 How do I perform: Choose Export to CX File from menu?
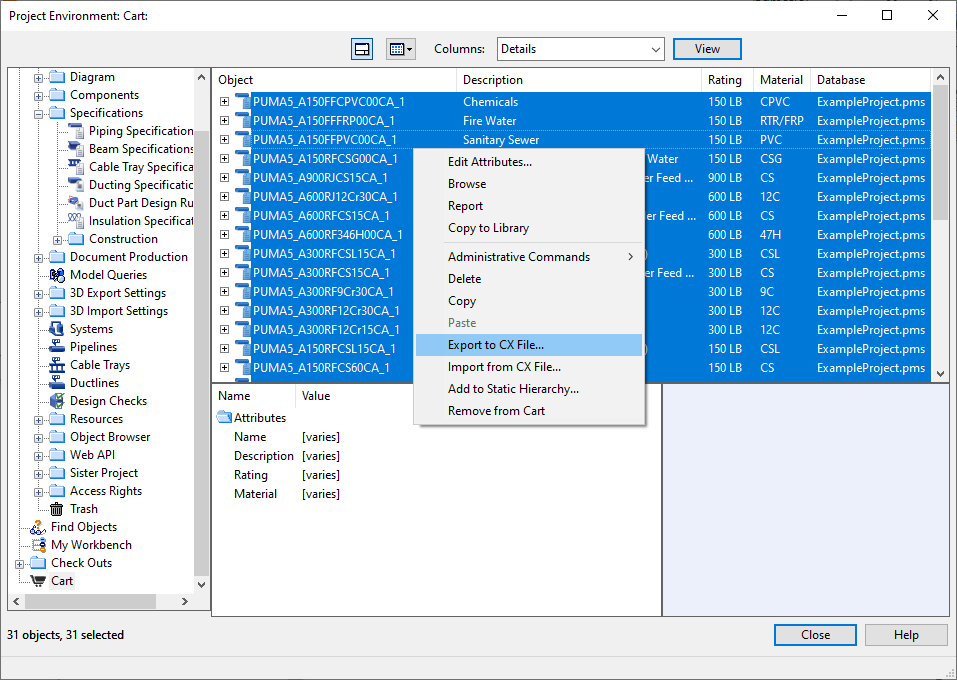496,345
